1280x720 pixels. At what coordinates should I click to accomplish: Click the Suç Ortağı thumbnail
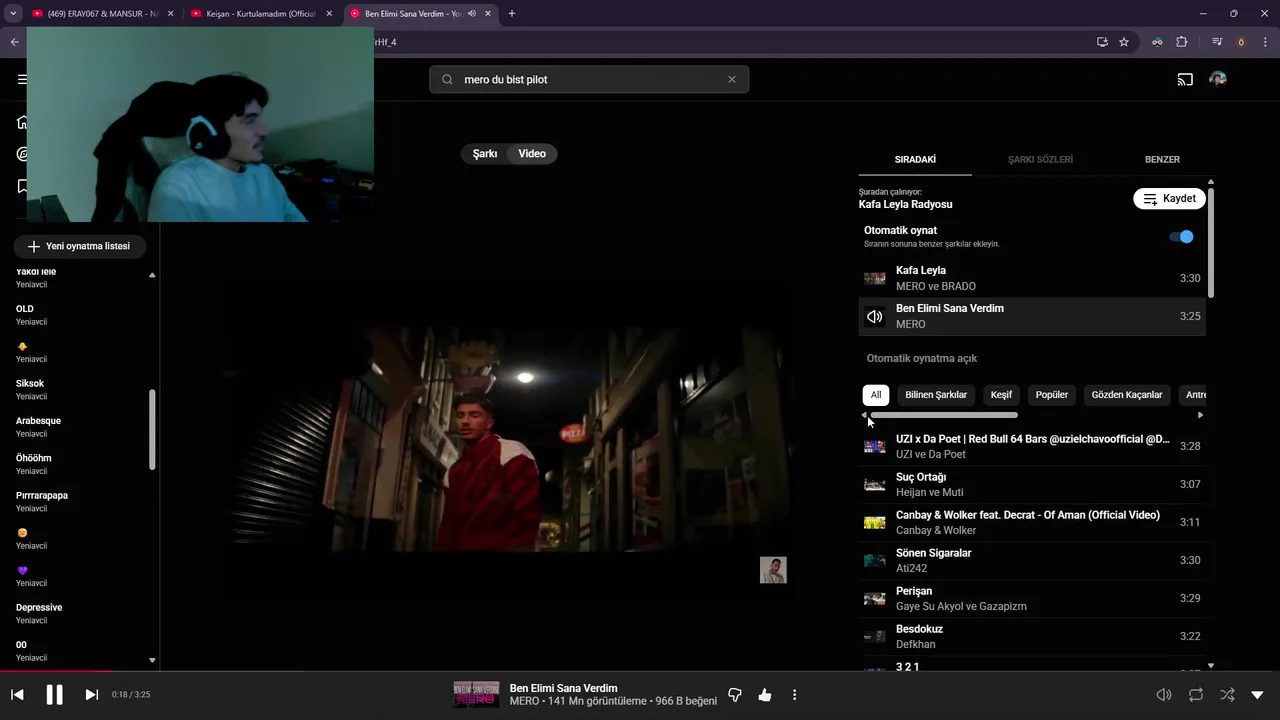click(875, 485)
